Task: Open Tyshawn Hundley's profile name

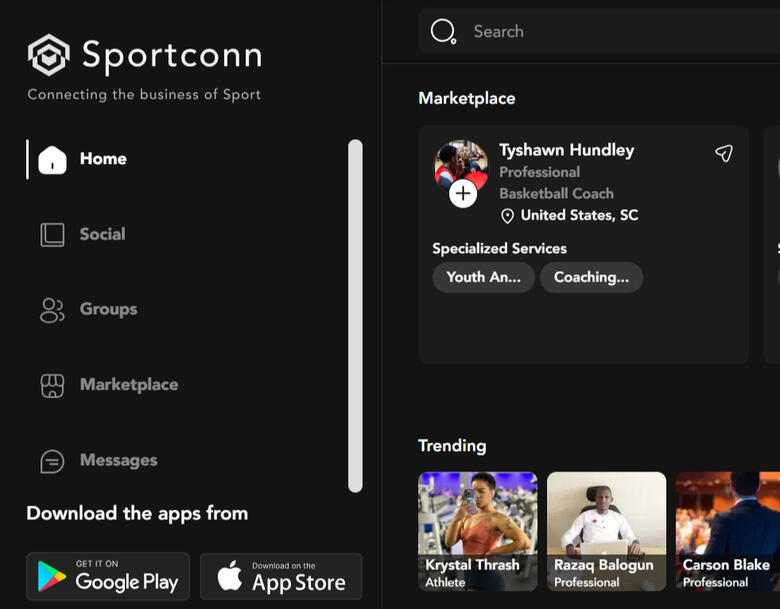Action: click(566, 150)
